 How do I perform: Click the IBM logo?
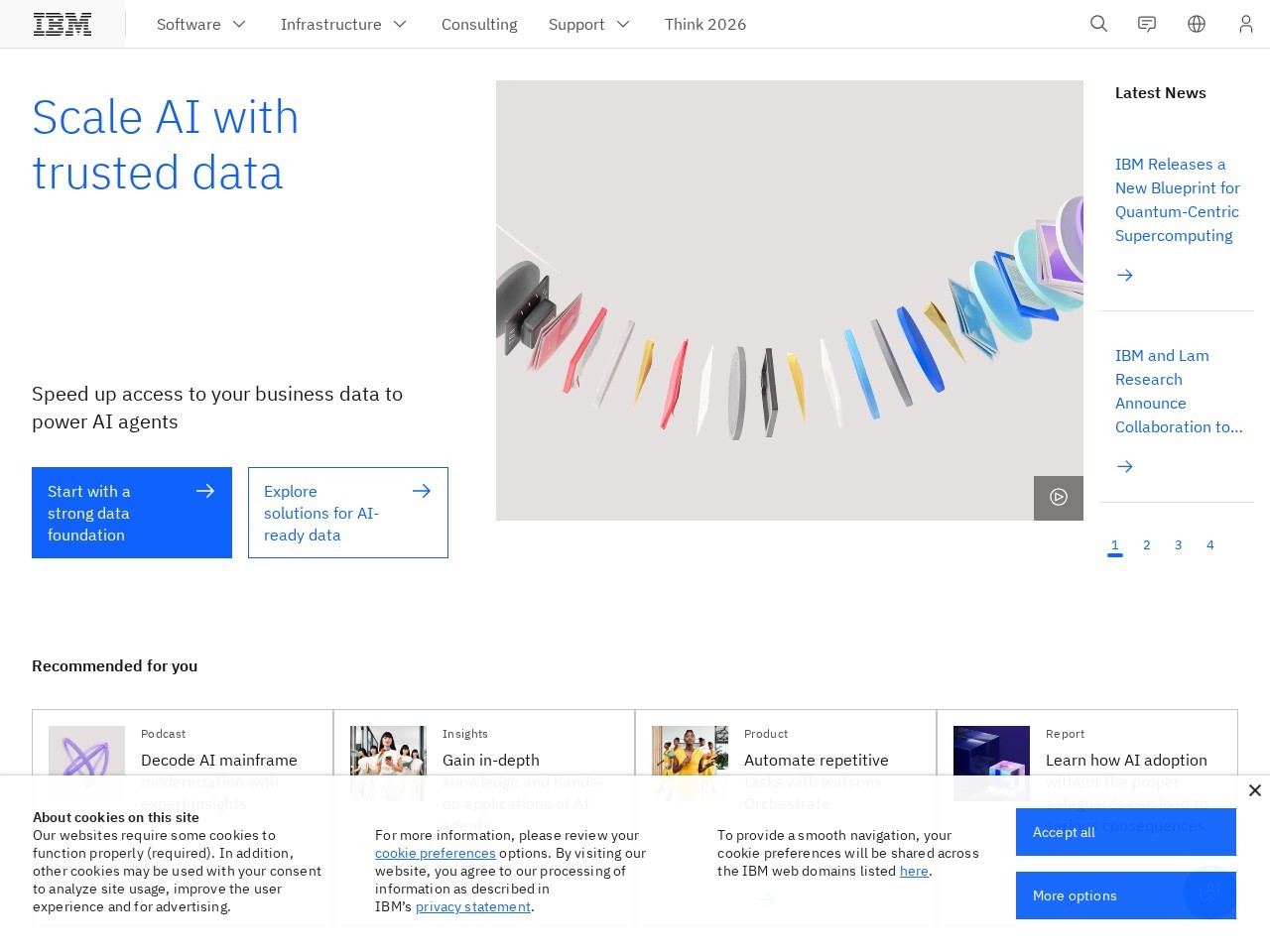(x=62, y=24)
